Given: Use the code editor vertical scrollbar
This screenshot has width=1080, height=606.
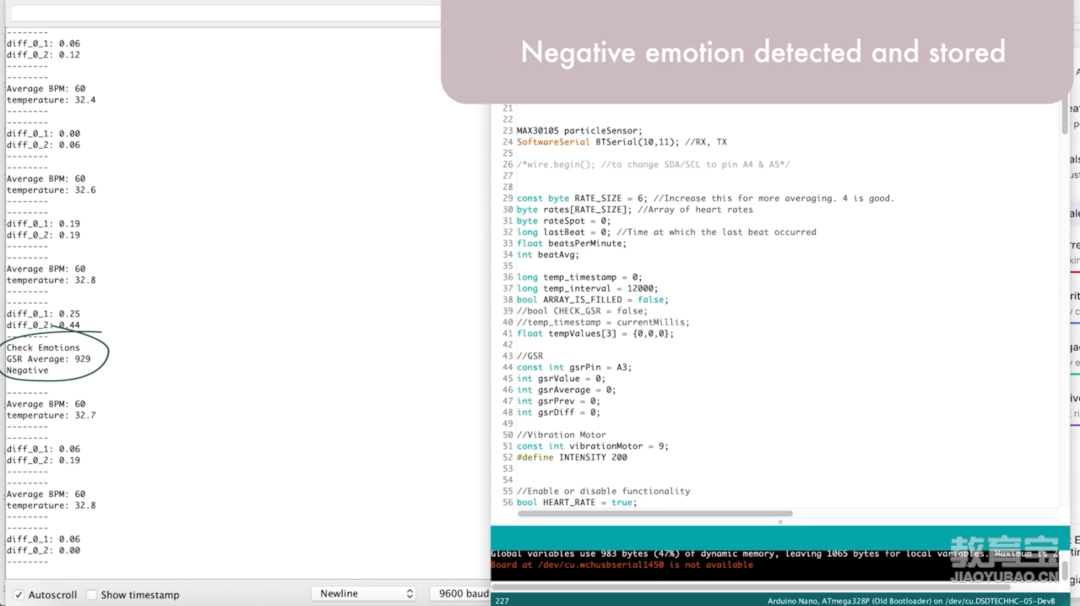Looking at the screenshot, I should [1065, 118].
